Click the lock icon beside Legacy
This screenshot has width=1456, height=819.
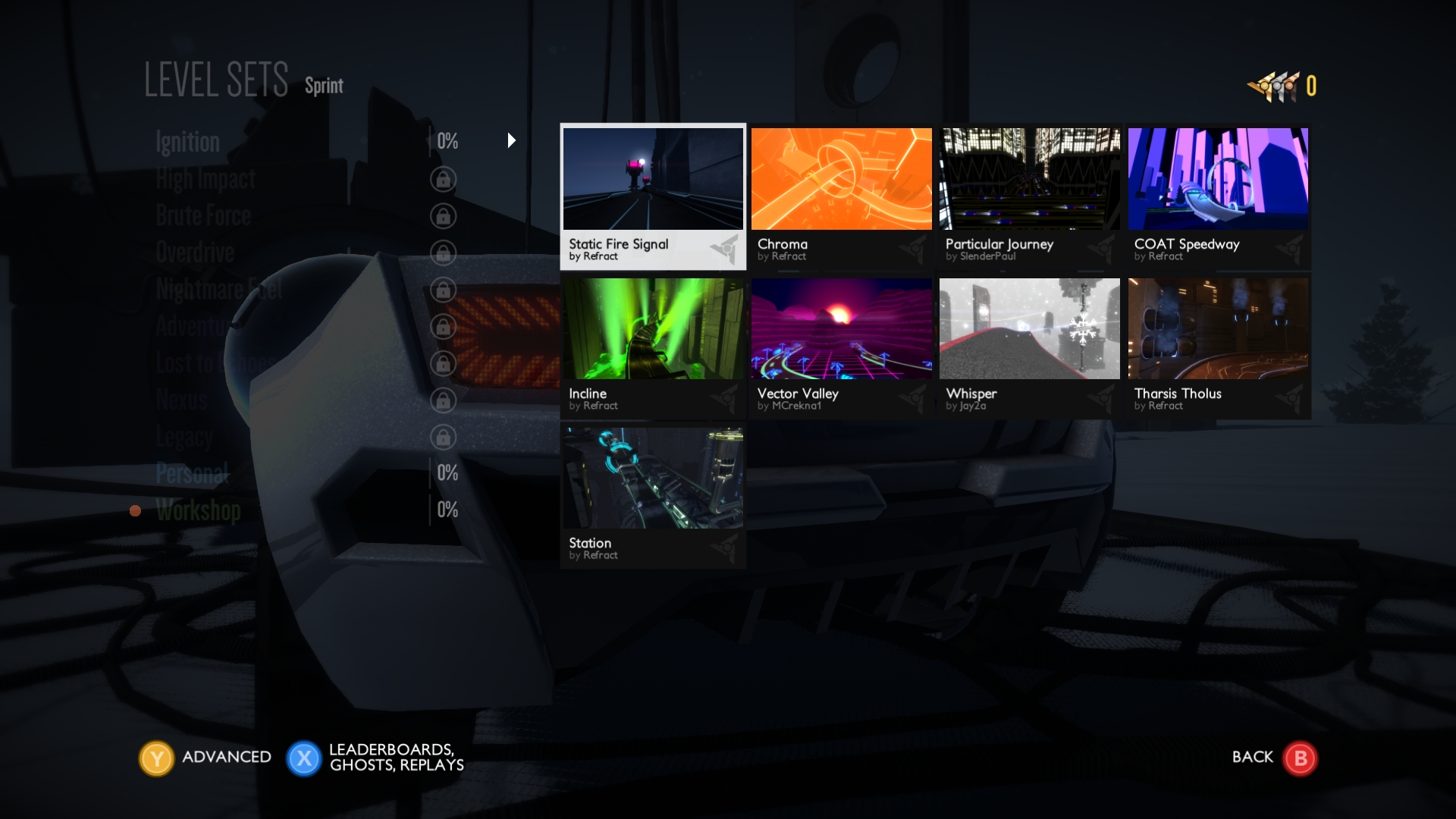(x=443, y=437)
